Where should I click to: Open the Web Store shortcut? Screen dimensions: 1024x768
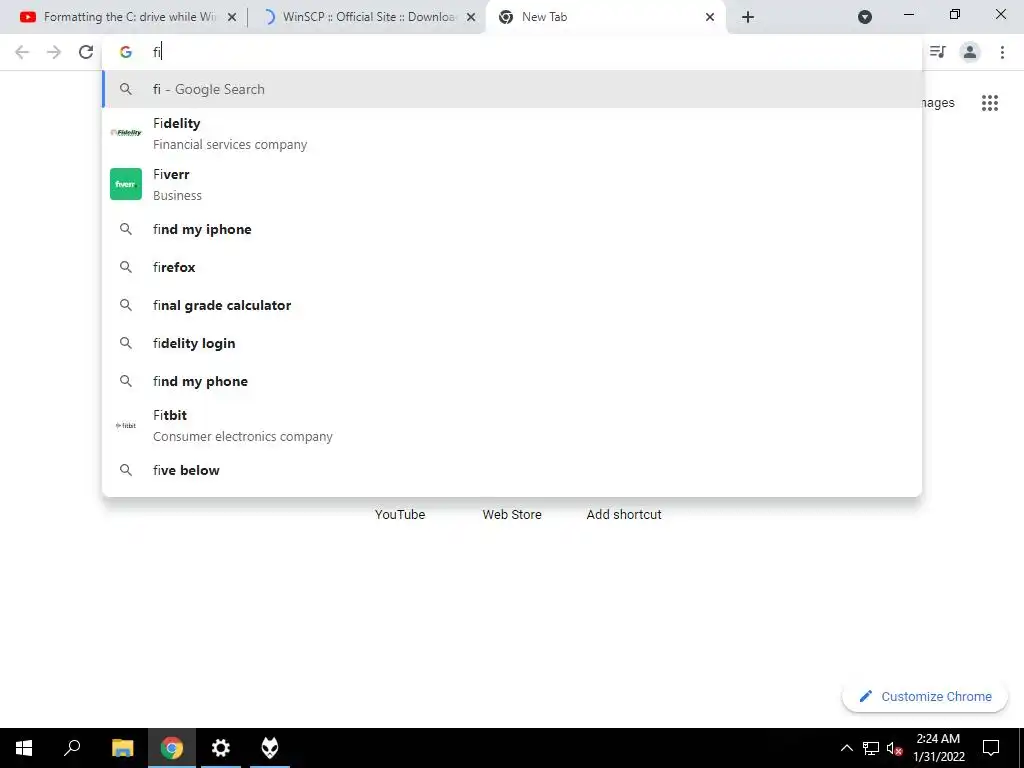pos(512,515)
